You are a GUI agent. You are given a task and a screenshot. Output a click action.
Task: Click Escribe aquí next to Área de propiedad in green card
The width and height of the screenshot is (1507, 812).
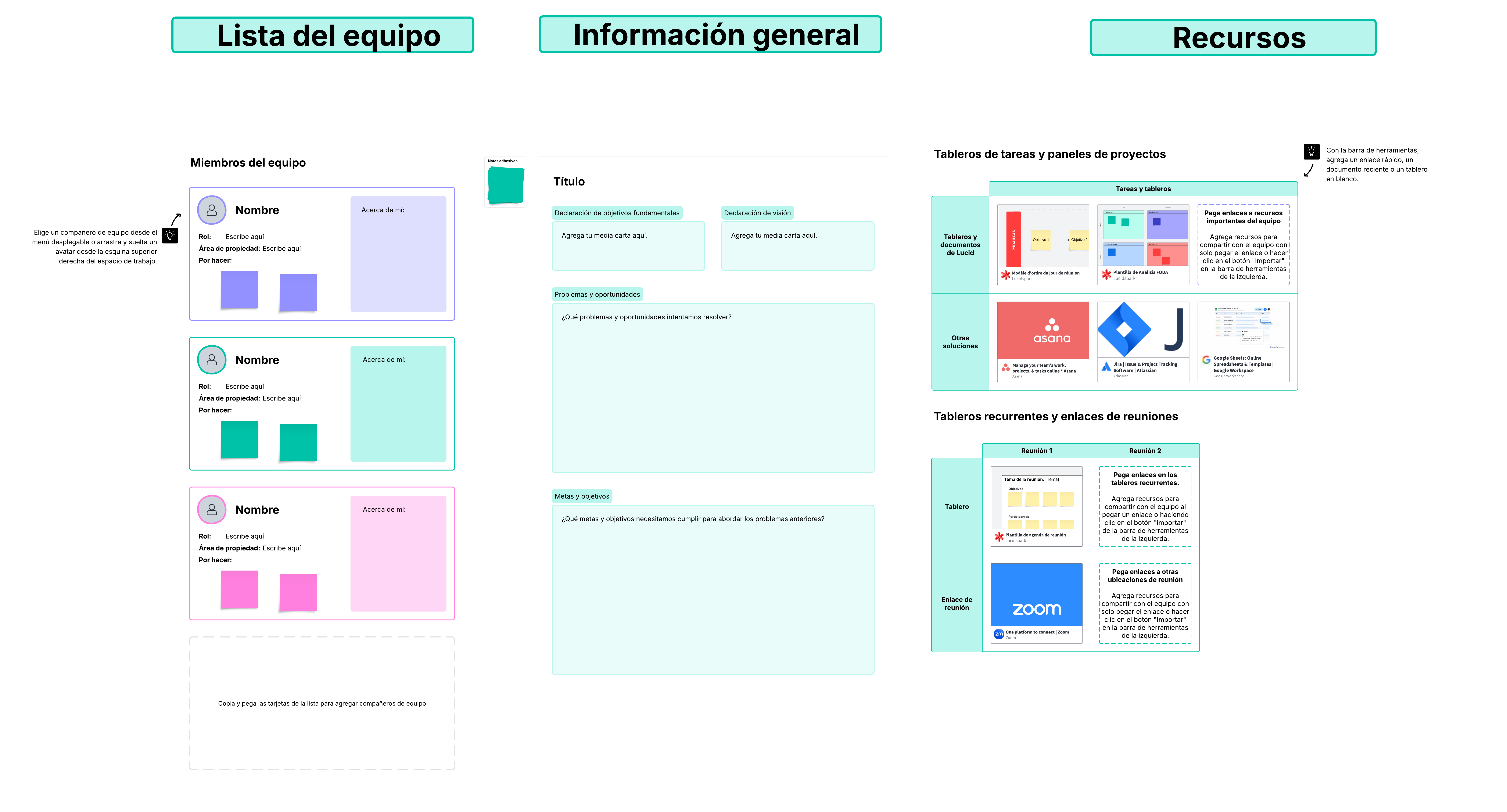click(281, 398)
